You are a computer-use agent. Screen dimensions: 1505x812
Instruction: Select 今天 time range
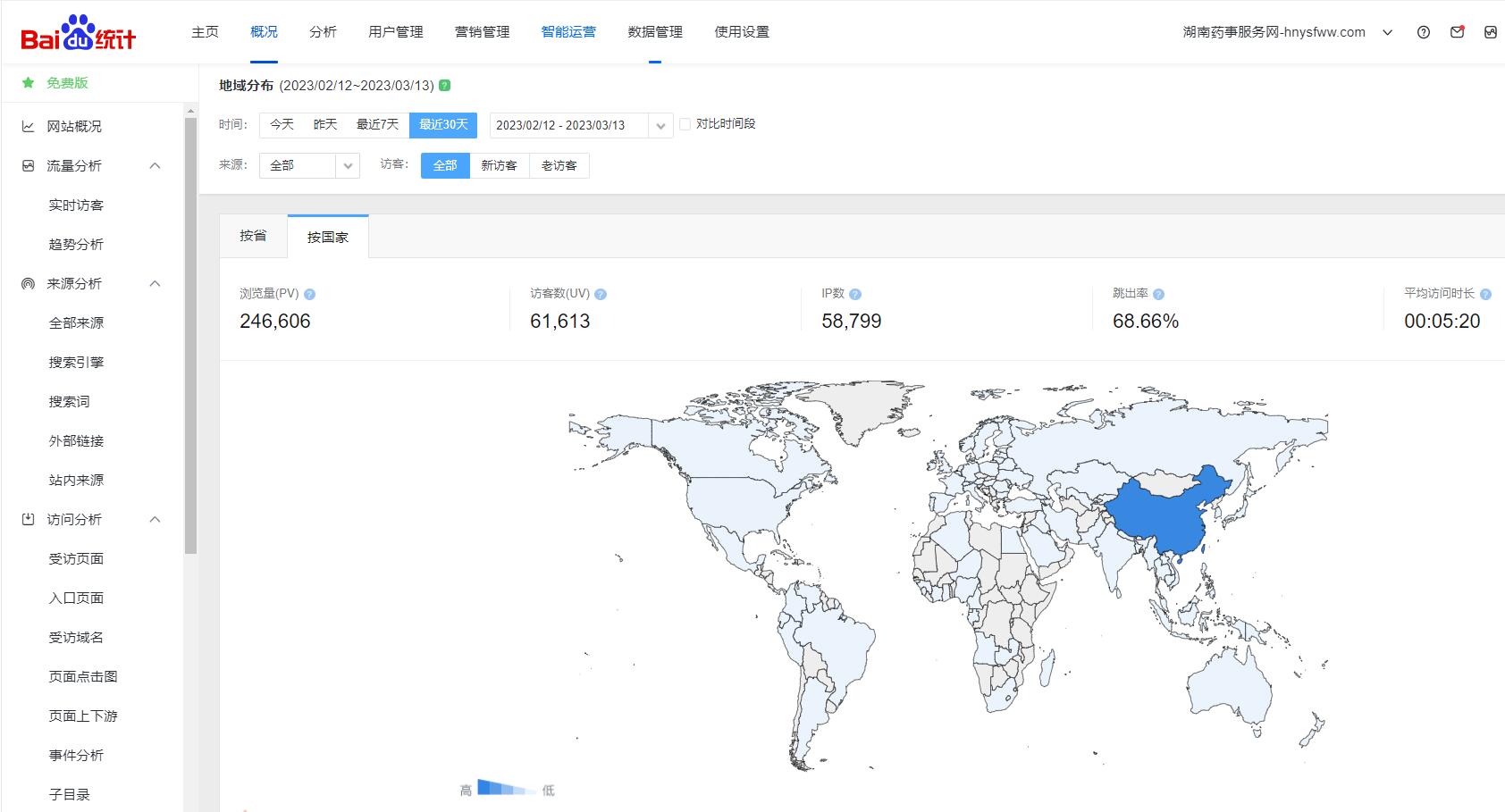(x=282, y=125)
